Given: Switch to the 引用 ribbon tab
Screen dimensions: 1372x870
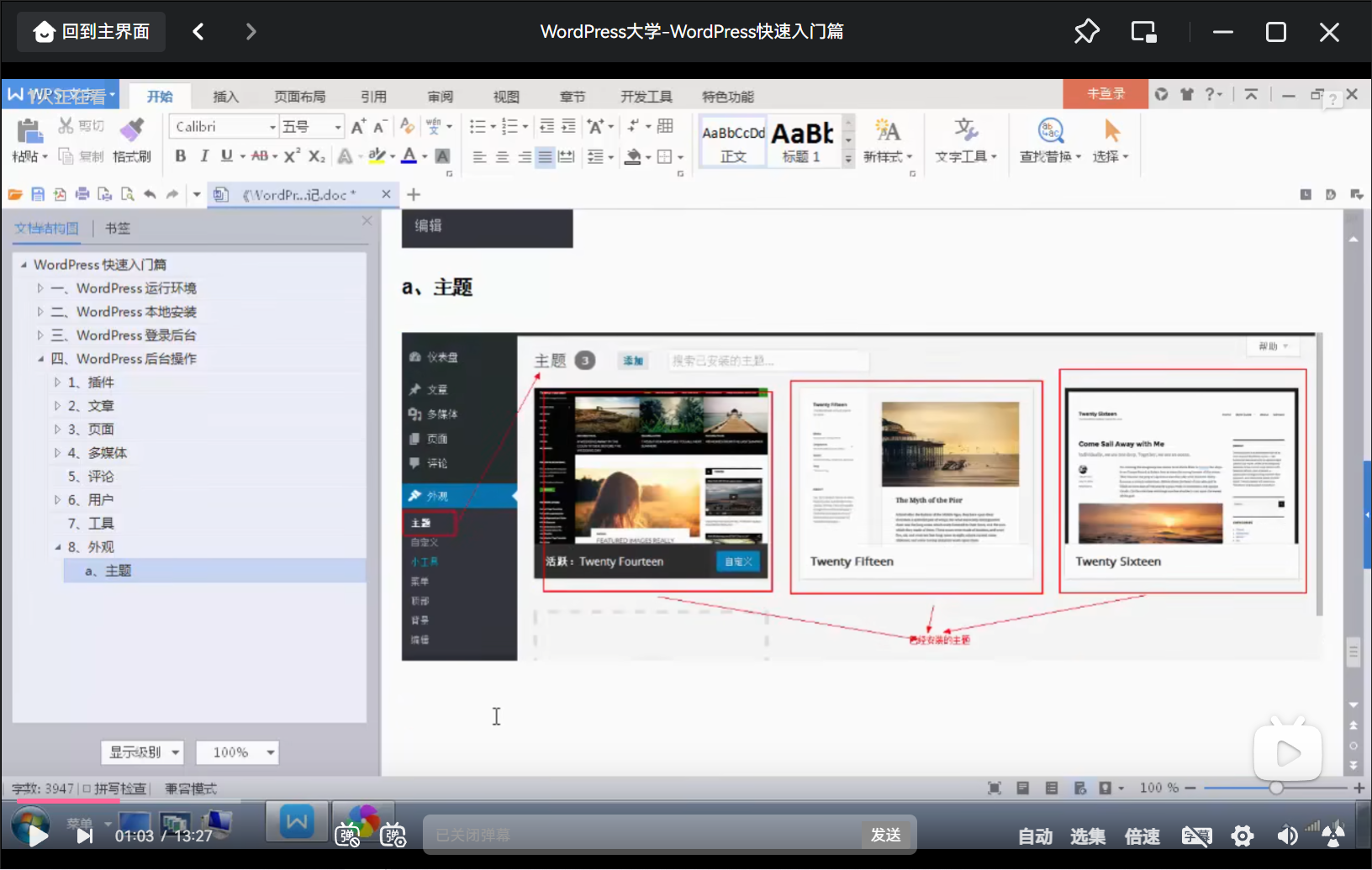Looking at the screenshot, I should click(x=373, y=97).
